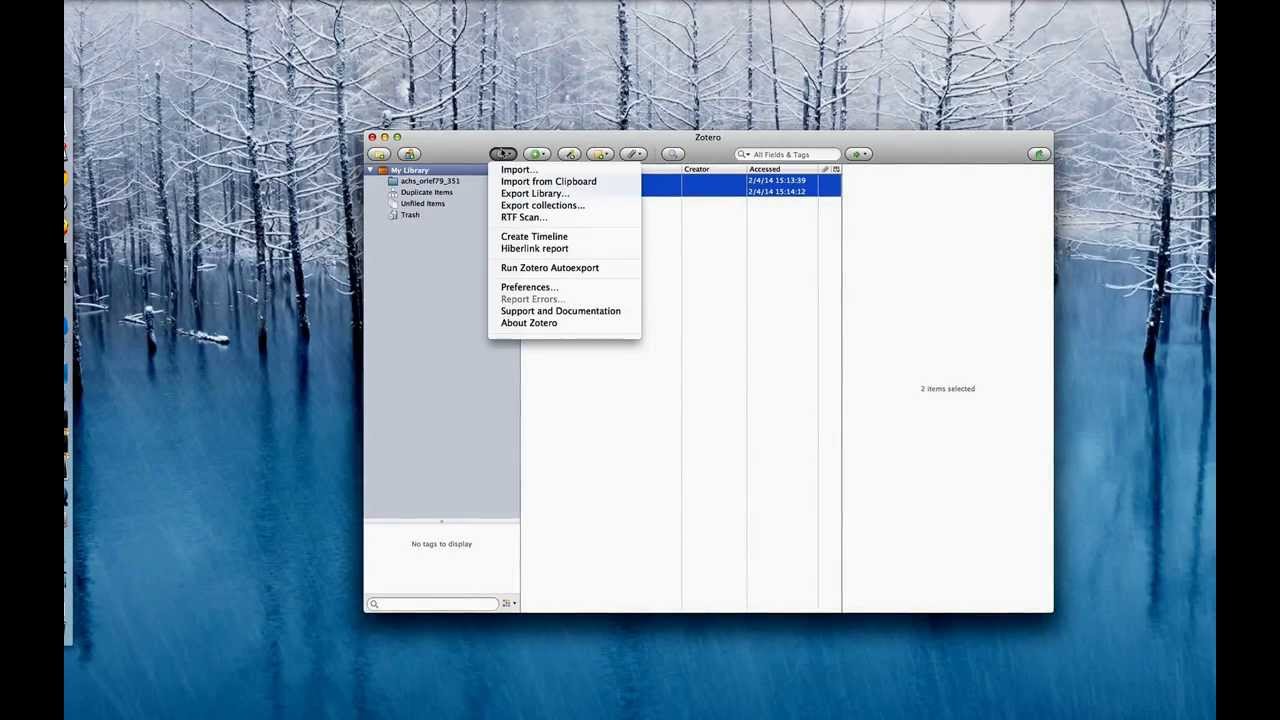Select the row accessed 2/4/14 15:13:39
Viewport: 1280px width, 720px height.
[x=741, y=180]
